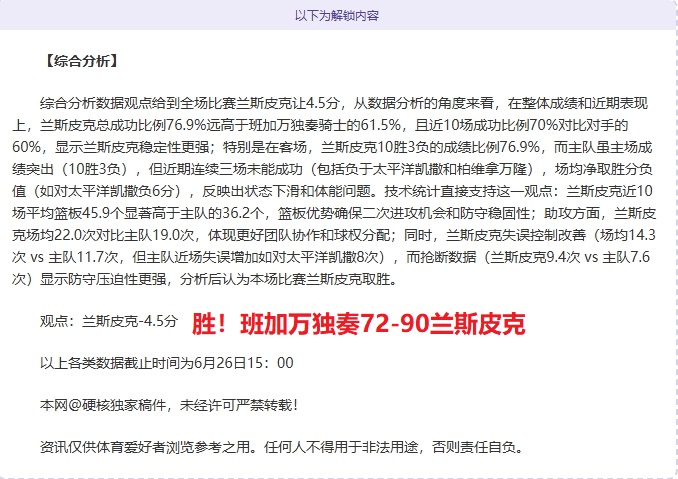Click the paragraph line beginning '值（如对太平洋凯撒负6分）'

(x=332, y=191)
